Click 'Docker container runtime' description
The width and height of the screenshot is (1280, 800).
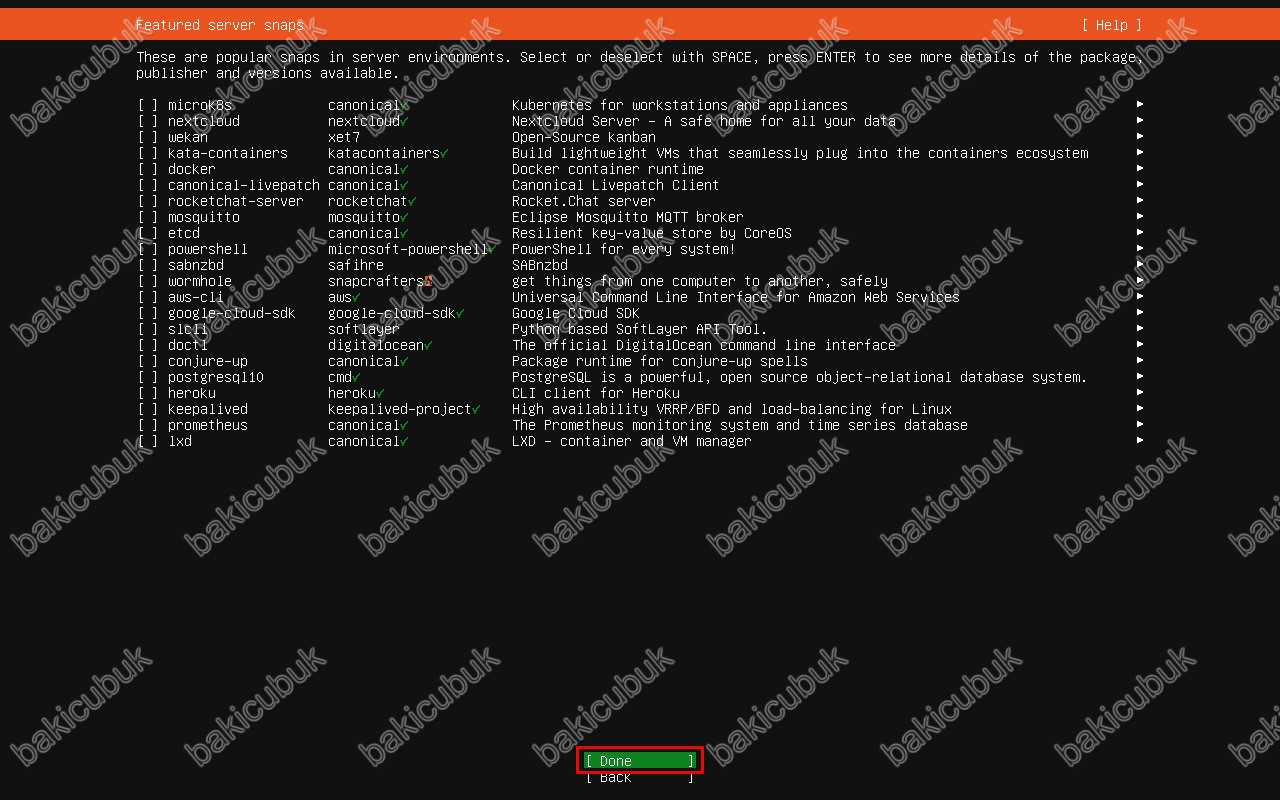[x=608, y=169]
